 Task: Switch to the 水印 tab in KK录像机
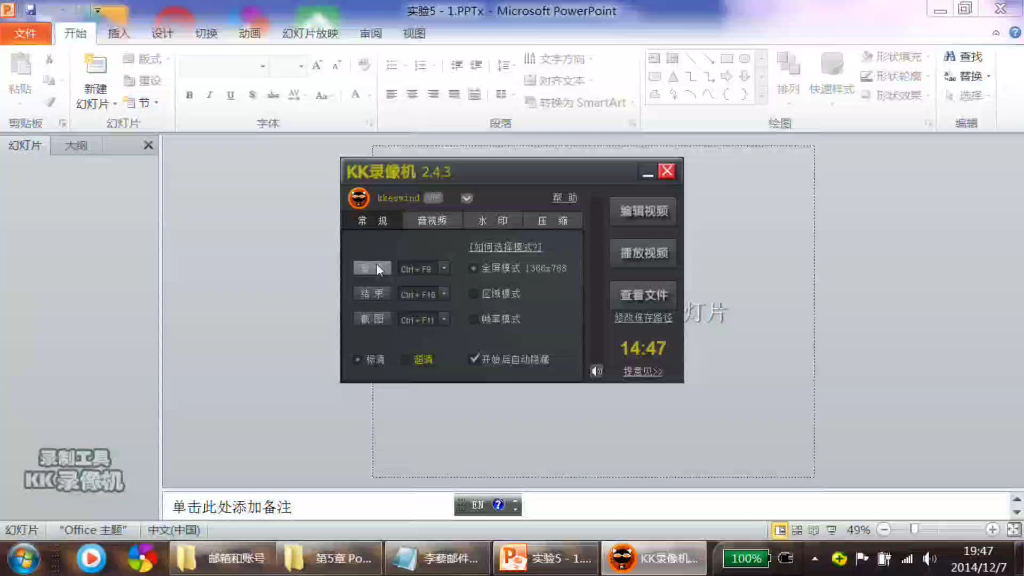click(494, 219)
